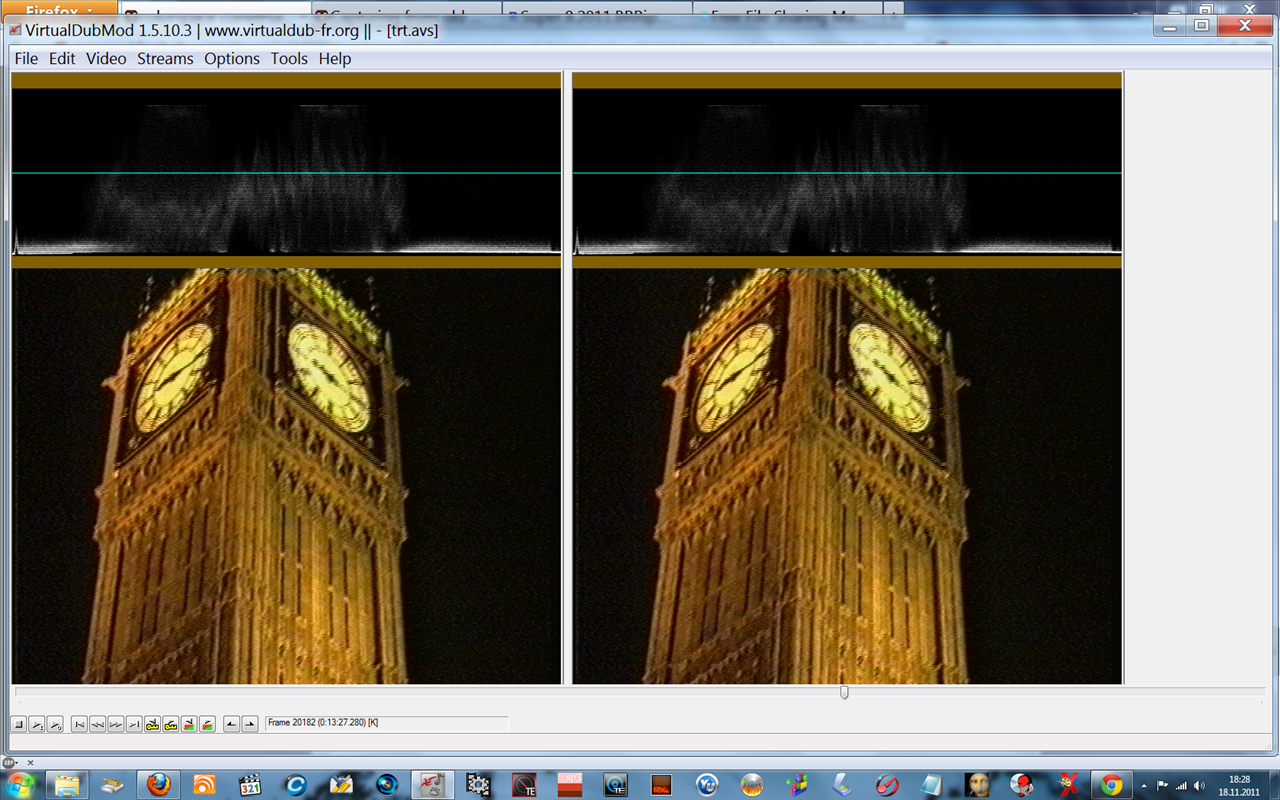Viewport: 1280px width, 800px height.
Task: Go to the previous keyframe
Action: pos(152,724)
